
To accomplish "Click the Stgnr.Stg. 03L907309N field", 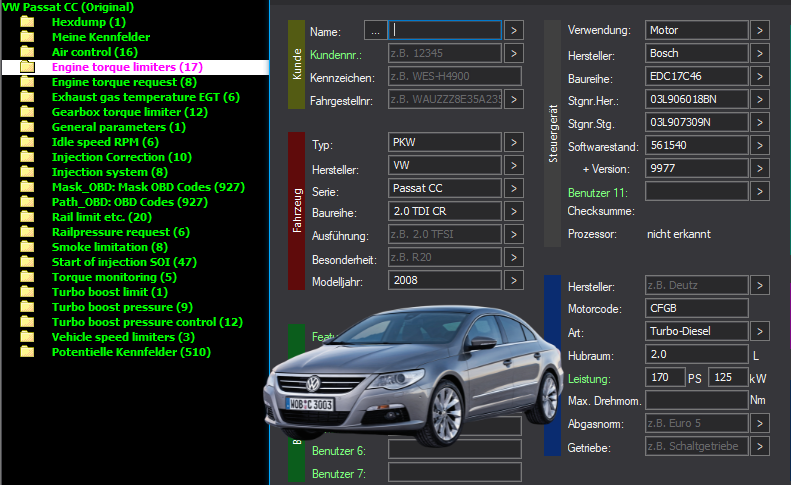I will 697,122.
